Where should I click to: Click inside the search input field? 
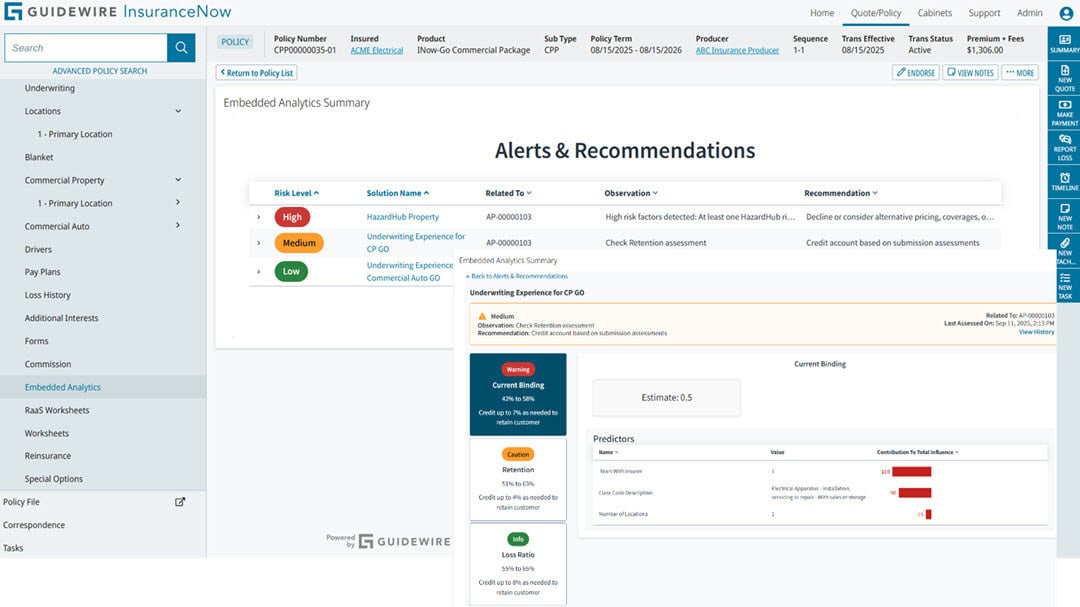pos(85,47)
